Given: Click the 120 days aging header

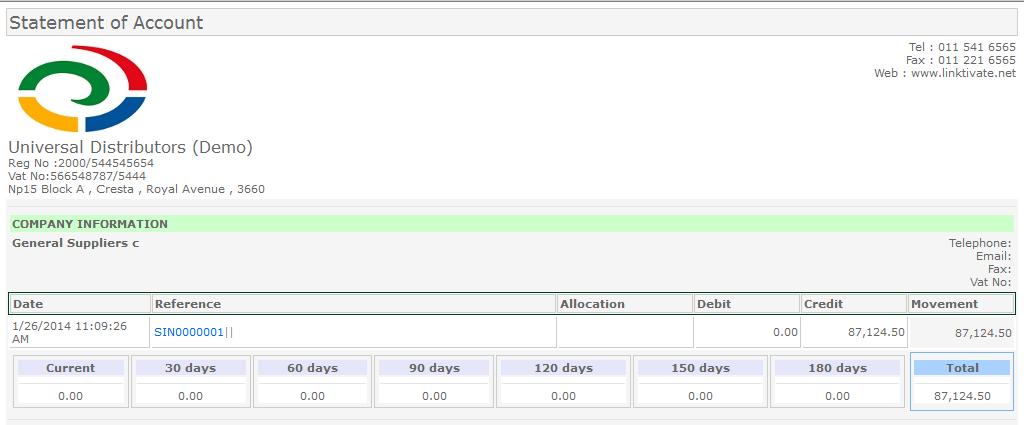Looking at the screenshot, I should [x=563, y=368].
